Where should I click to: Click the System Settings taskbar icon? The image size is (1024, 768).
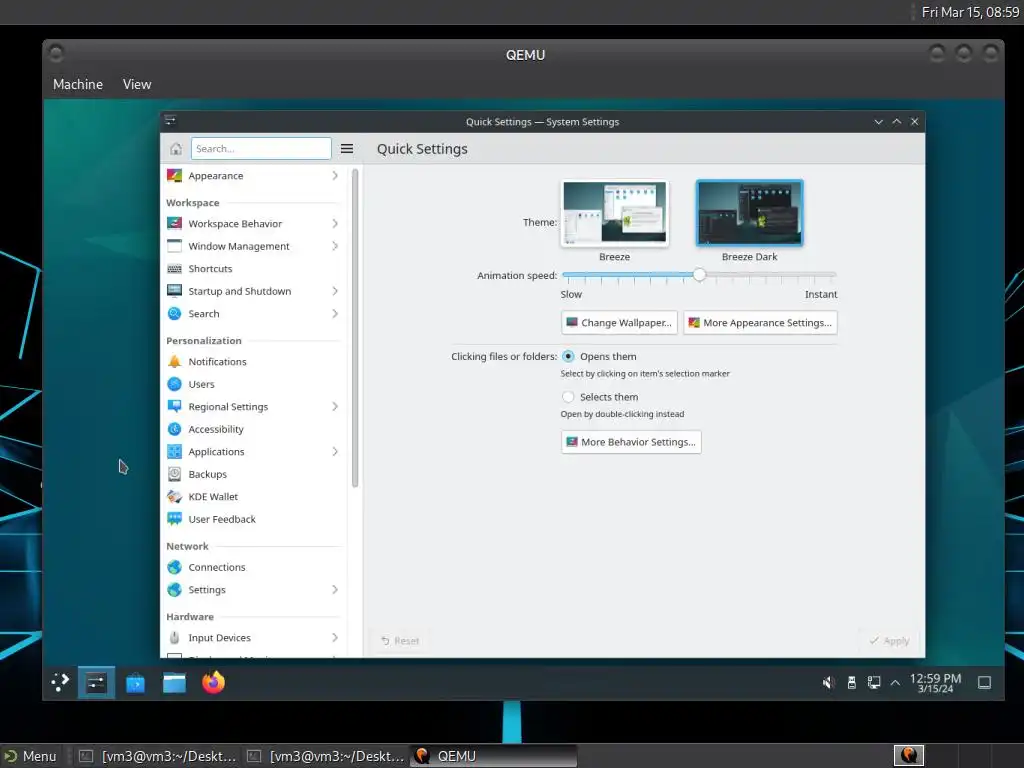point(96,683)
